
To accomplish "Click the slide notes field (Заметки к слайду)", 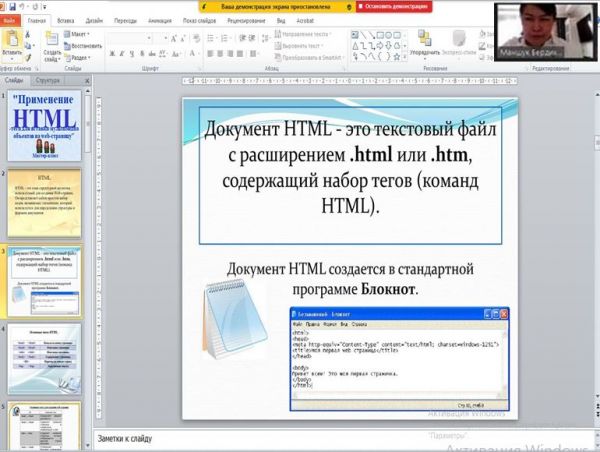I will [300, 436].
